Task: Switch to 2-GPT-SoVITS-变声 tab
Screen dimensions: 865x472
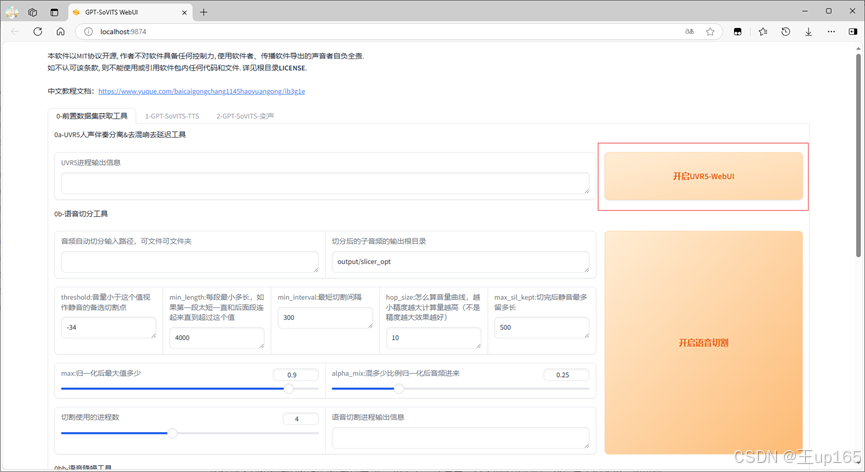Action: pyautogui.click(x=245, y=116)
